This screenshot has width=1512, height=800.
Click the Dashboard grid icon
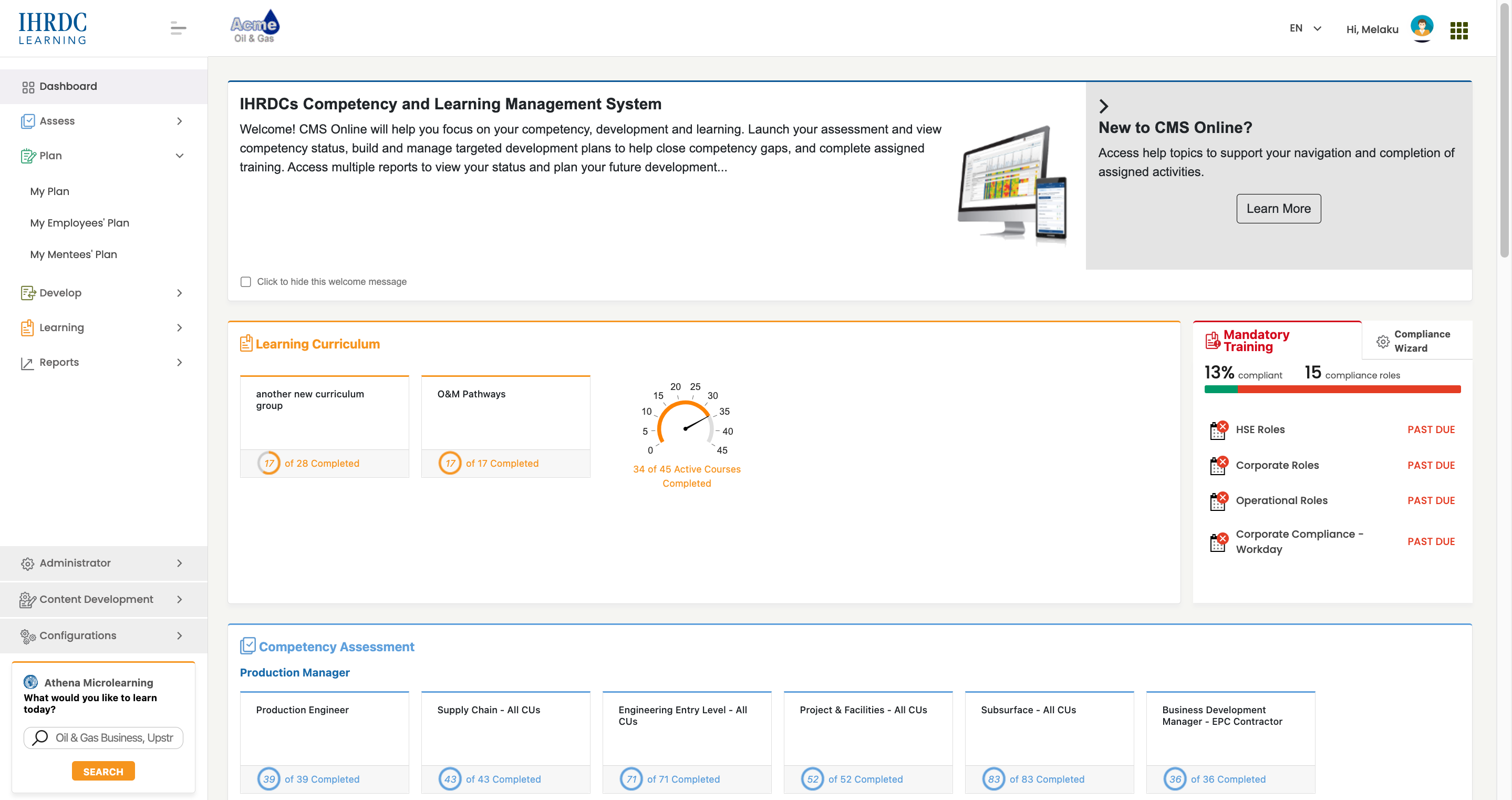click(x=28, y=87)
